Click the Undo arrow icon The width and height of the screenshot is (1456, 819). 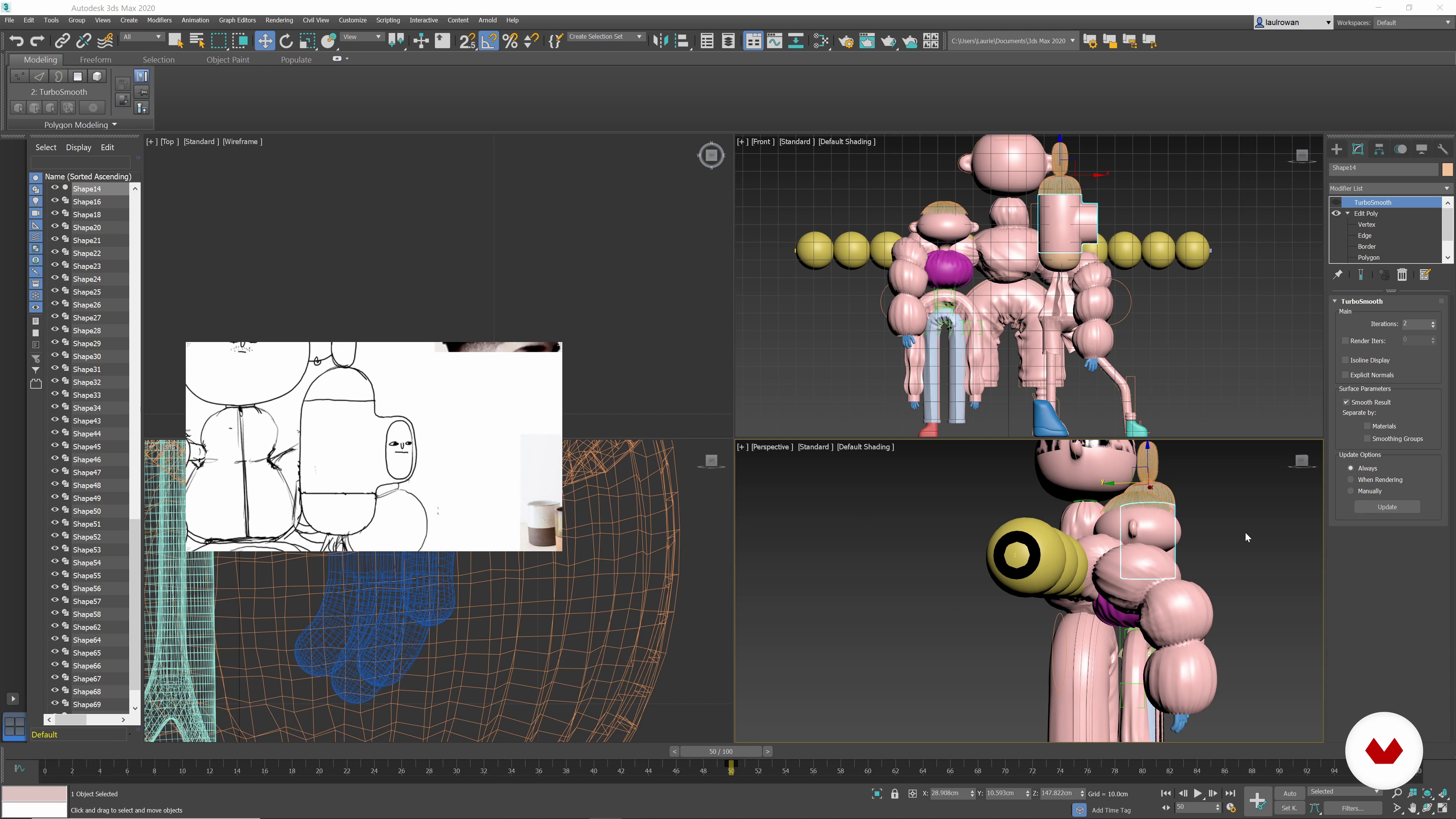click(16, 41)
